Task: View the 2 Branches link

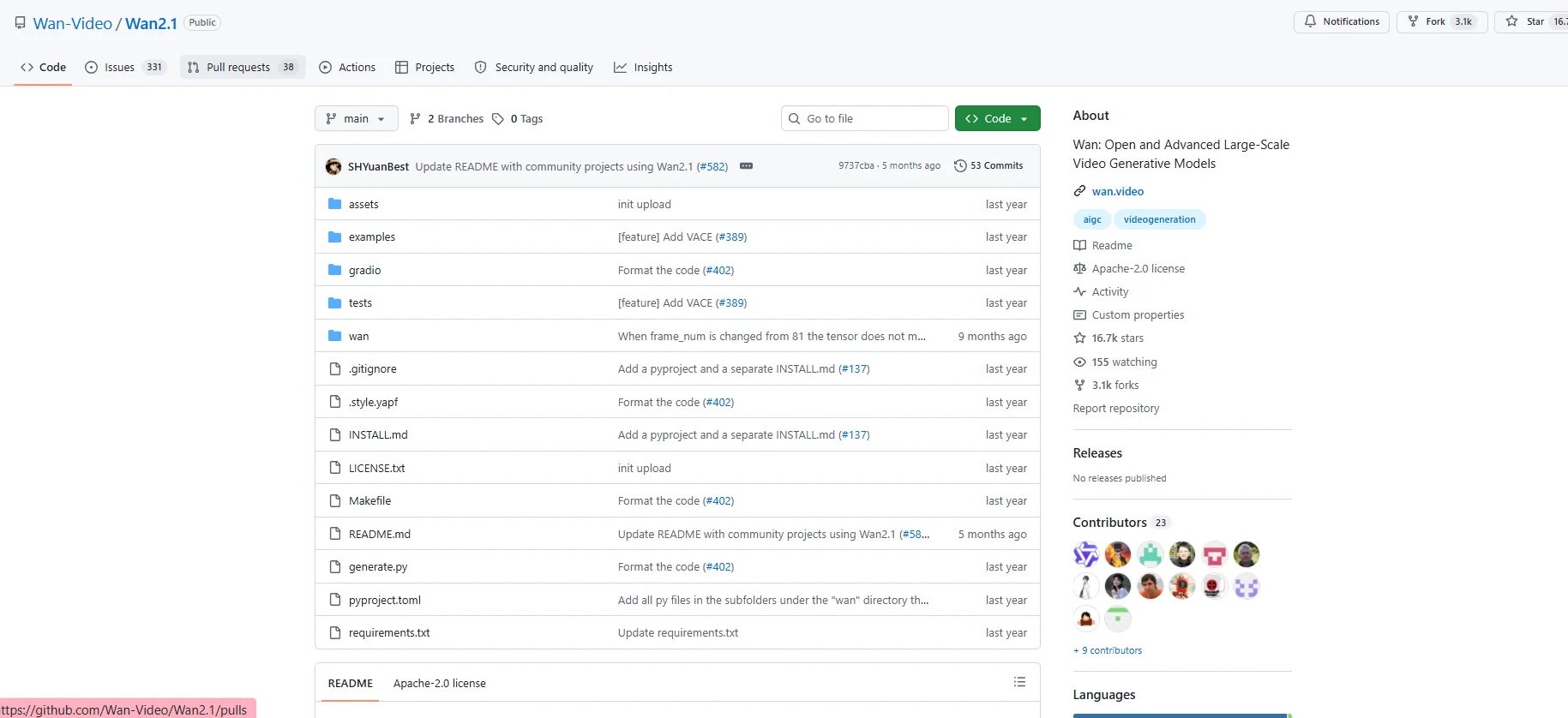Action: (447, 118)
